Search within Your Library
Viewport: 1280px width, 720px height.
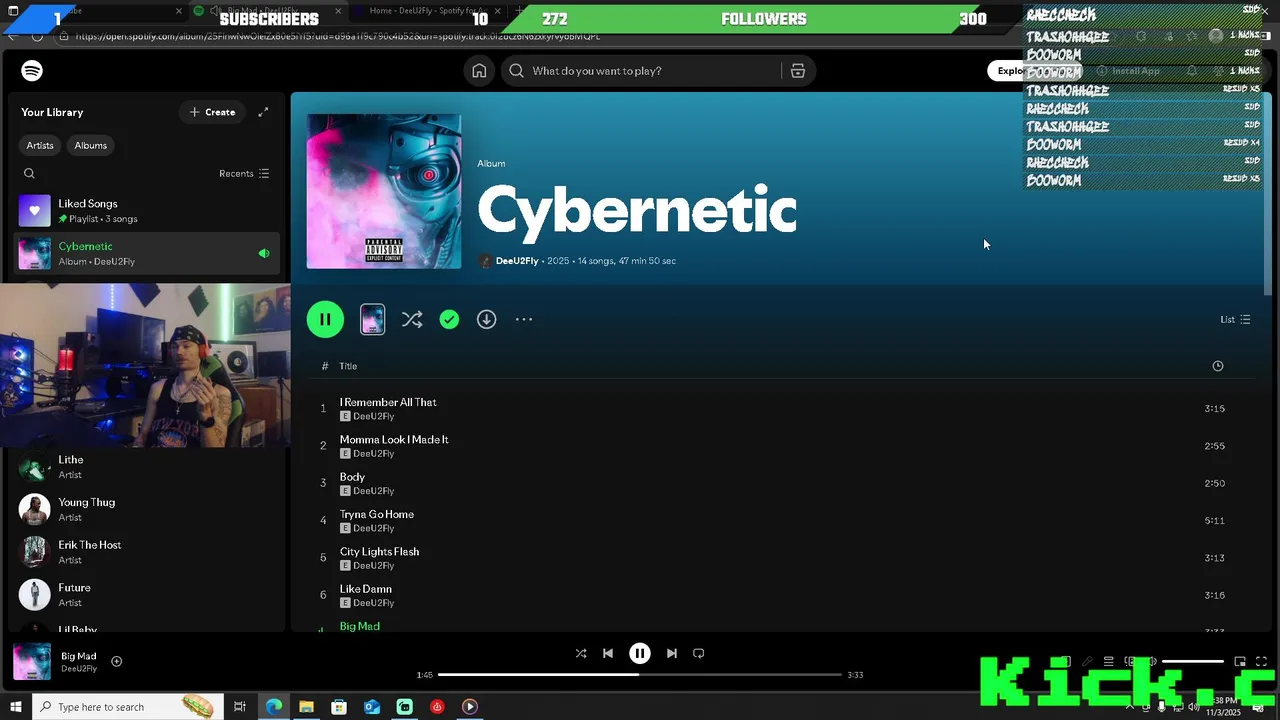tap(29, 173)
